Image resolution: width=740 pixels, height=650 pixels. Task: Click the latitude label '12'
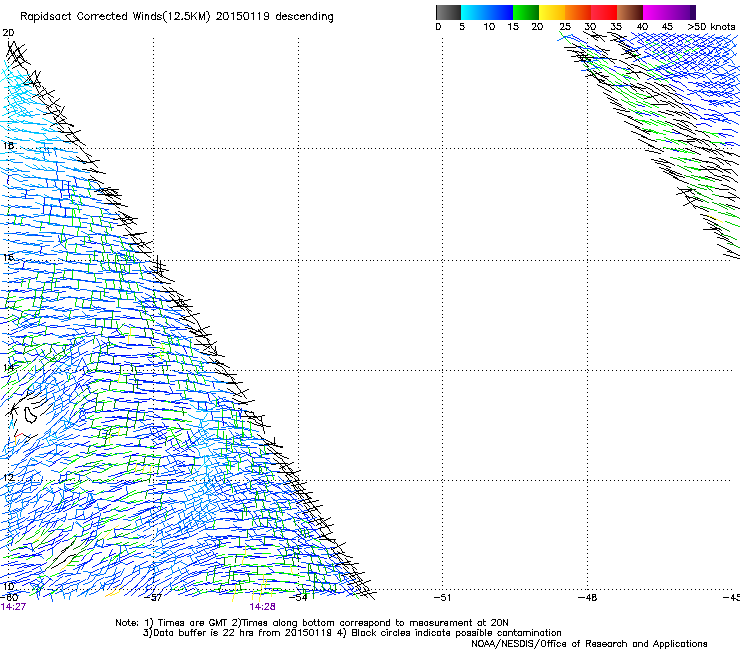pos(8,477)
